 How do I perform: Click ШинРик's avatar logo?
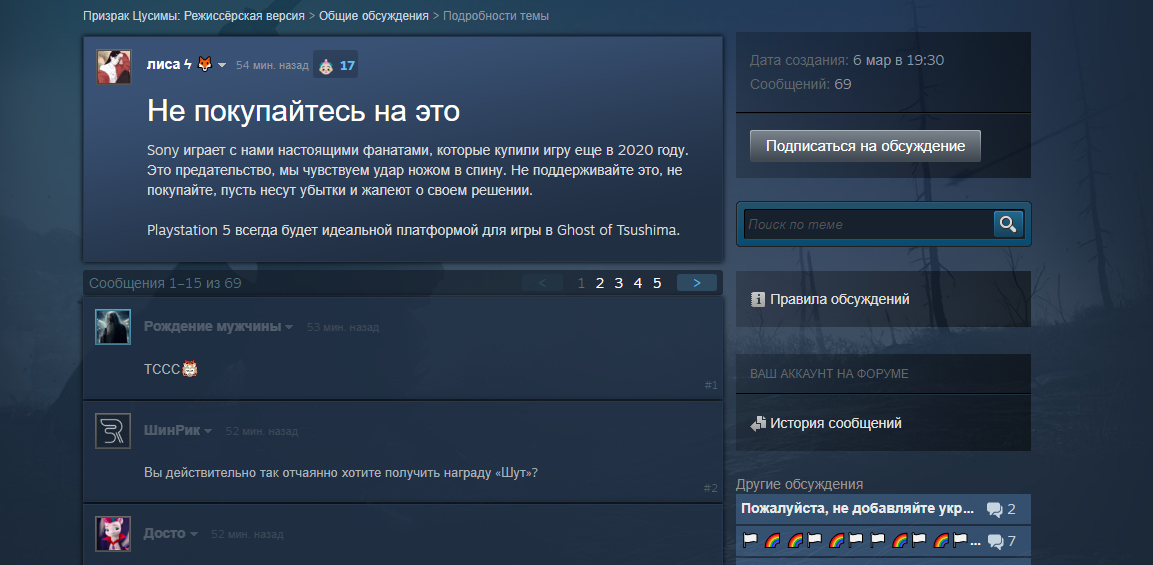113,430
